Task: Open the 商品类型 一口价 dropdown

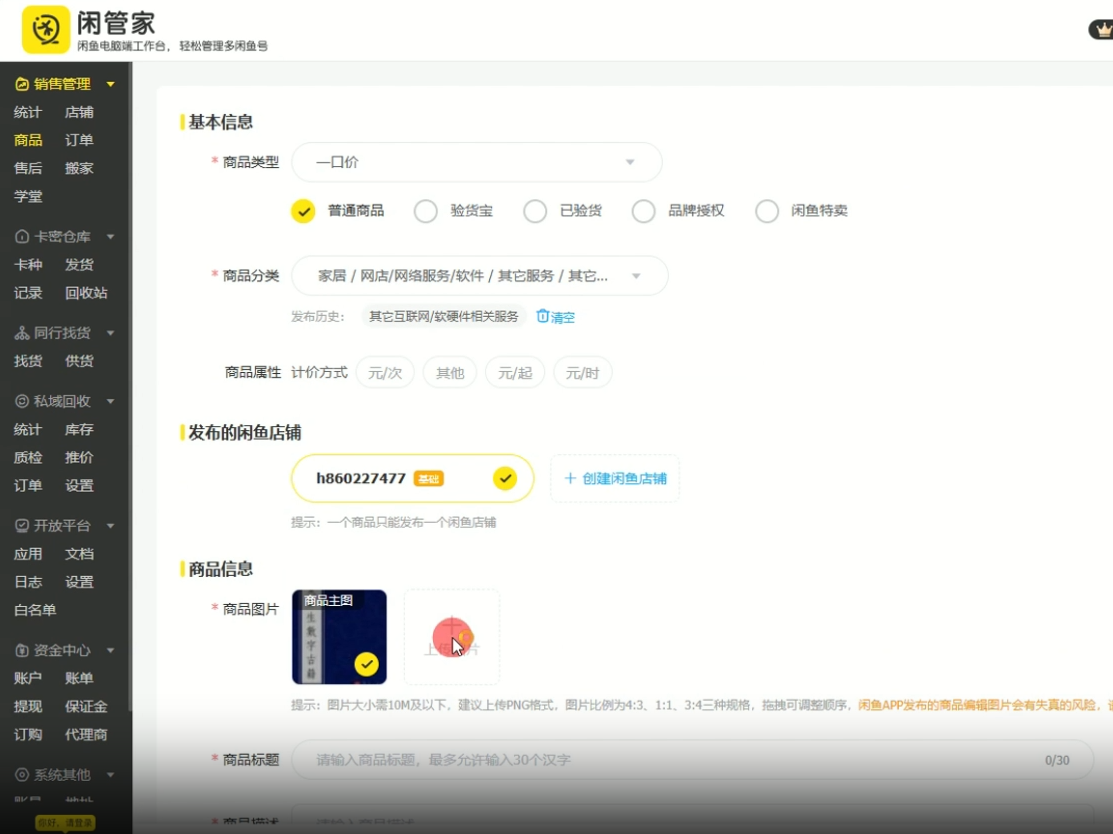Action: 477,163
